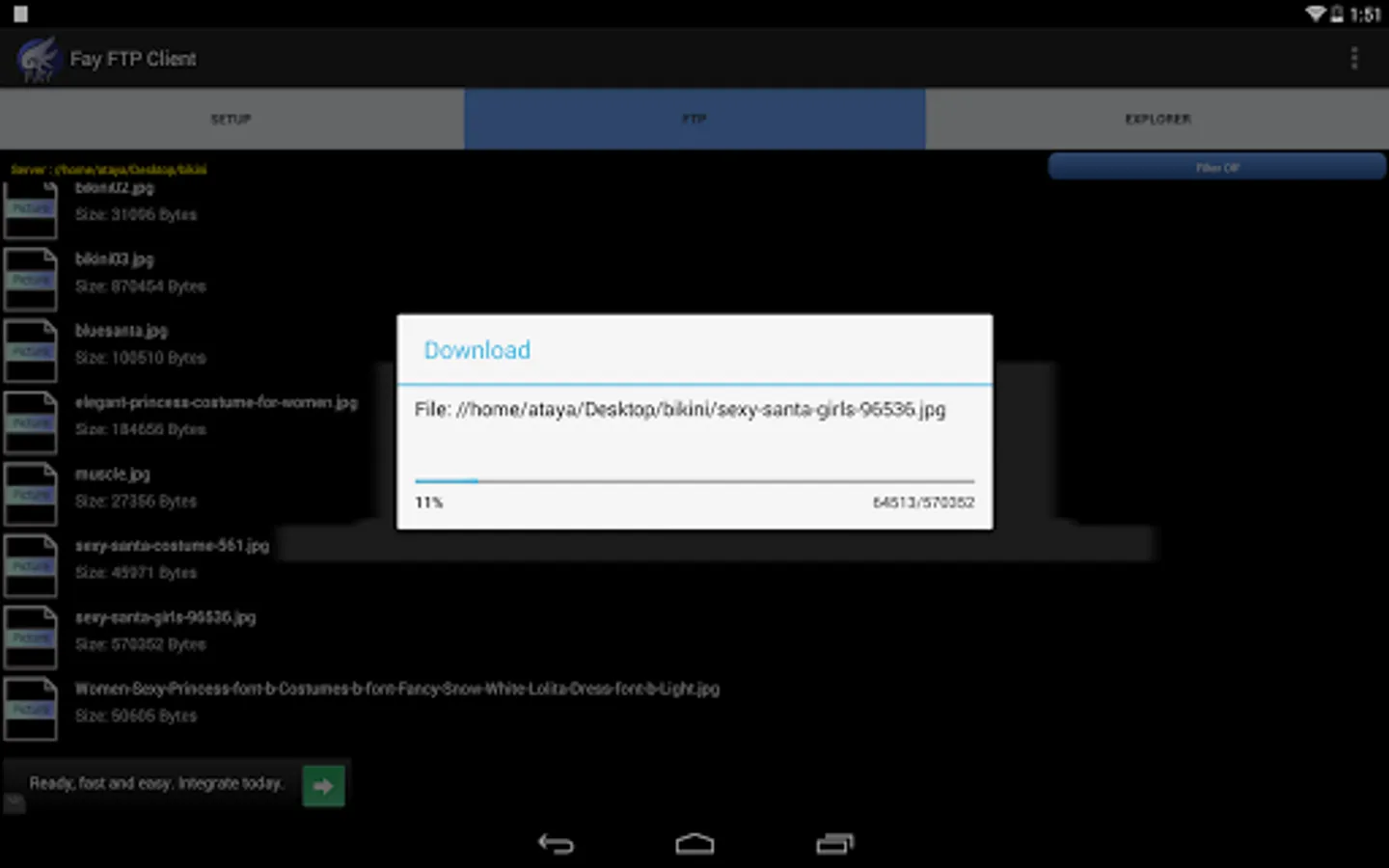Go back with the Android back button
Image resolution: width=1389 pixels, height=868 pixels.
point(556,844)
